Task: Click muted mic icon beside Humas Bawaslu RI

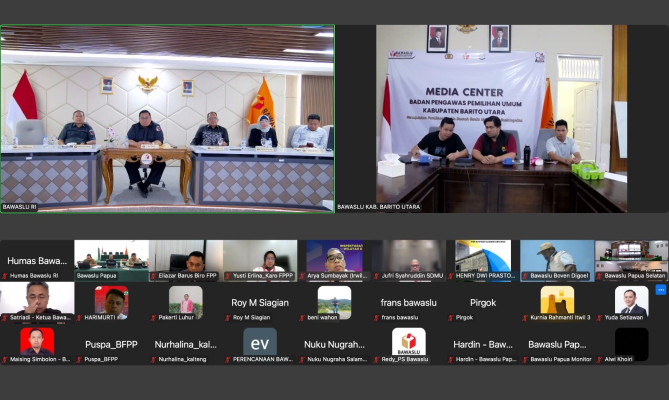Action: point(5,275)
